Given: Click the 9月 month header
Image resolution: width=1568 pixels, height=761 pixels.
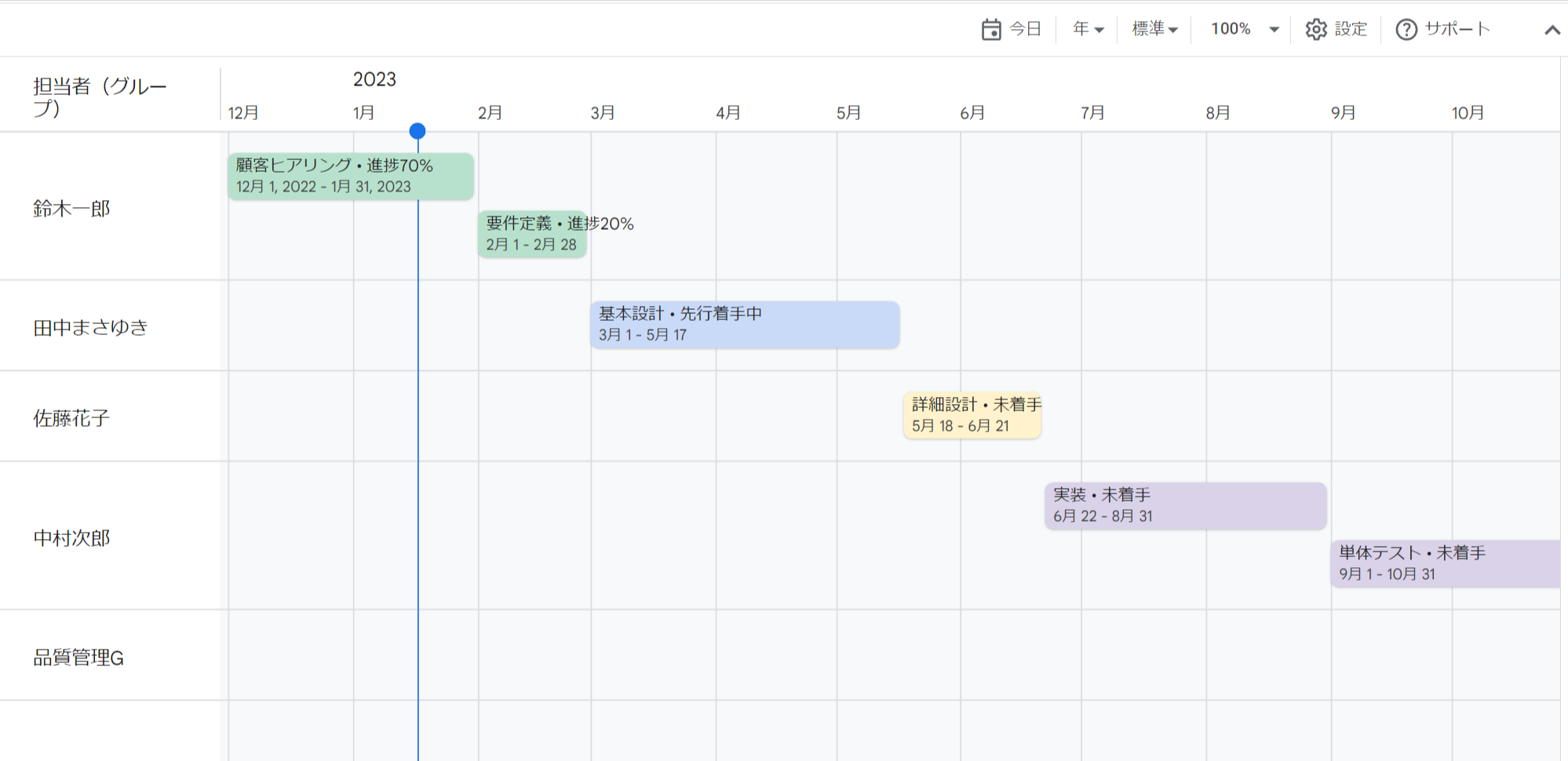Looking at the screenshot, I should (x=1343, y=113).
